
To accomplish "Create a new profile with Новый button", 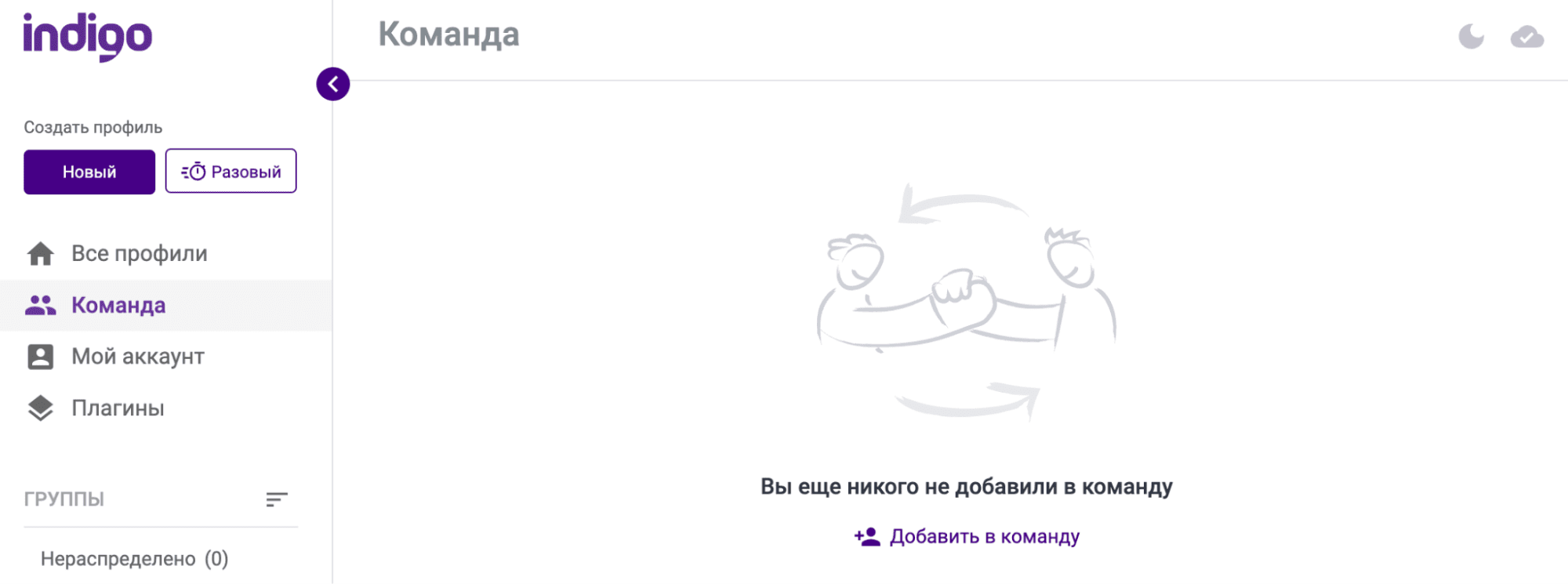I will click(89, 172).
